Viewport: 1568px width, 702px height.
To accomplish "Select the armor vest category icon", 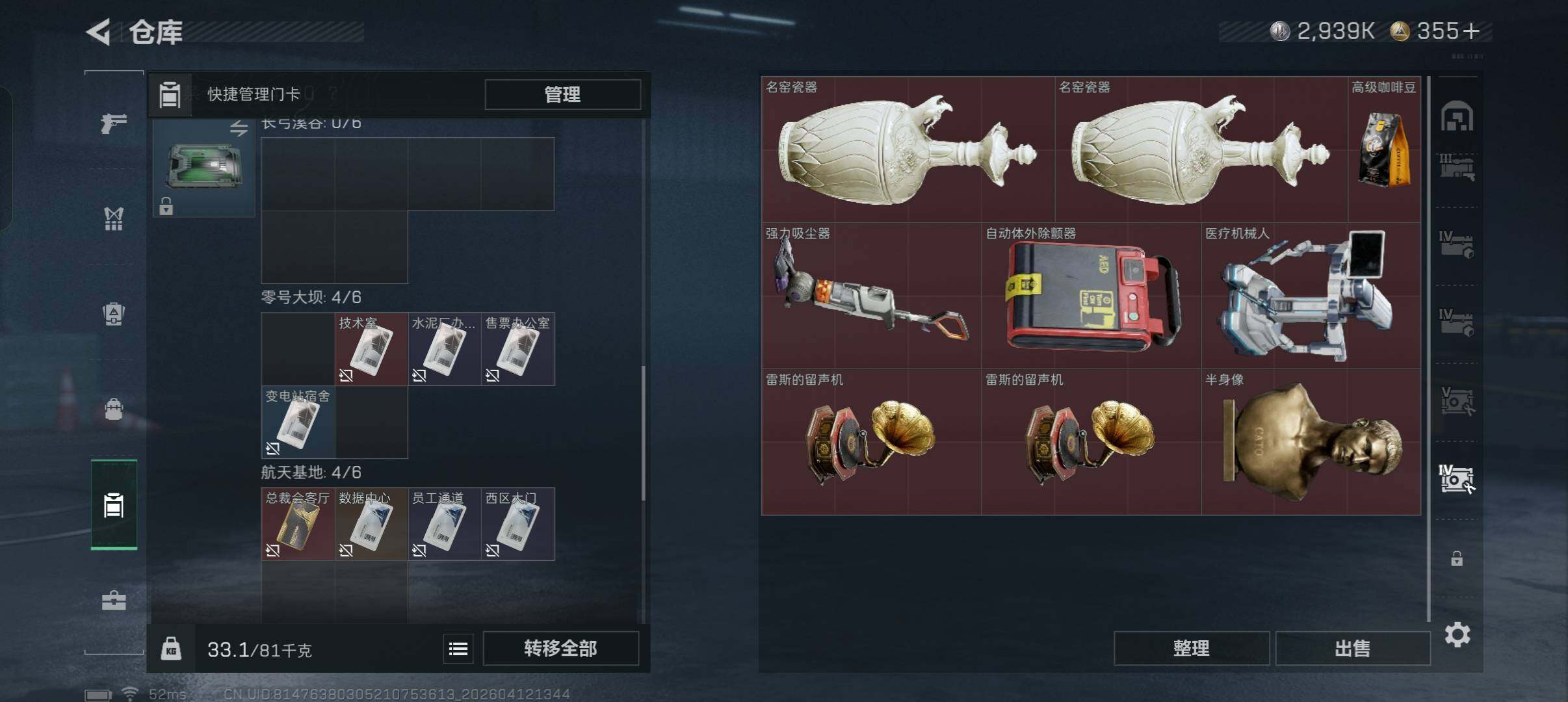I will (114, 218).
